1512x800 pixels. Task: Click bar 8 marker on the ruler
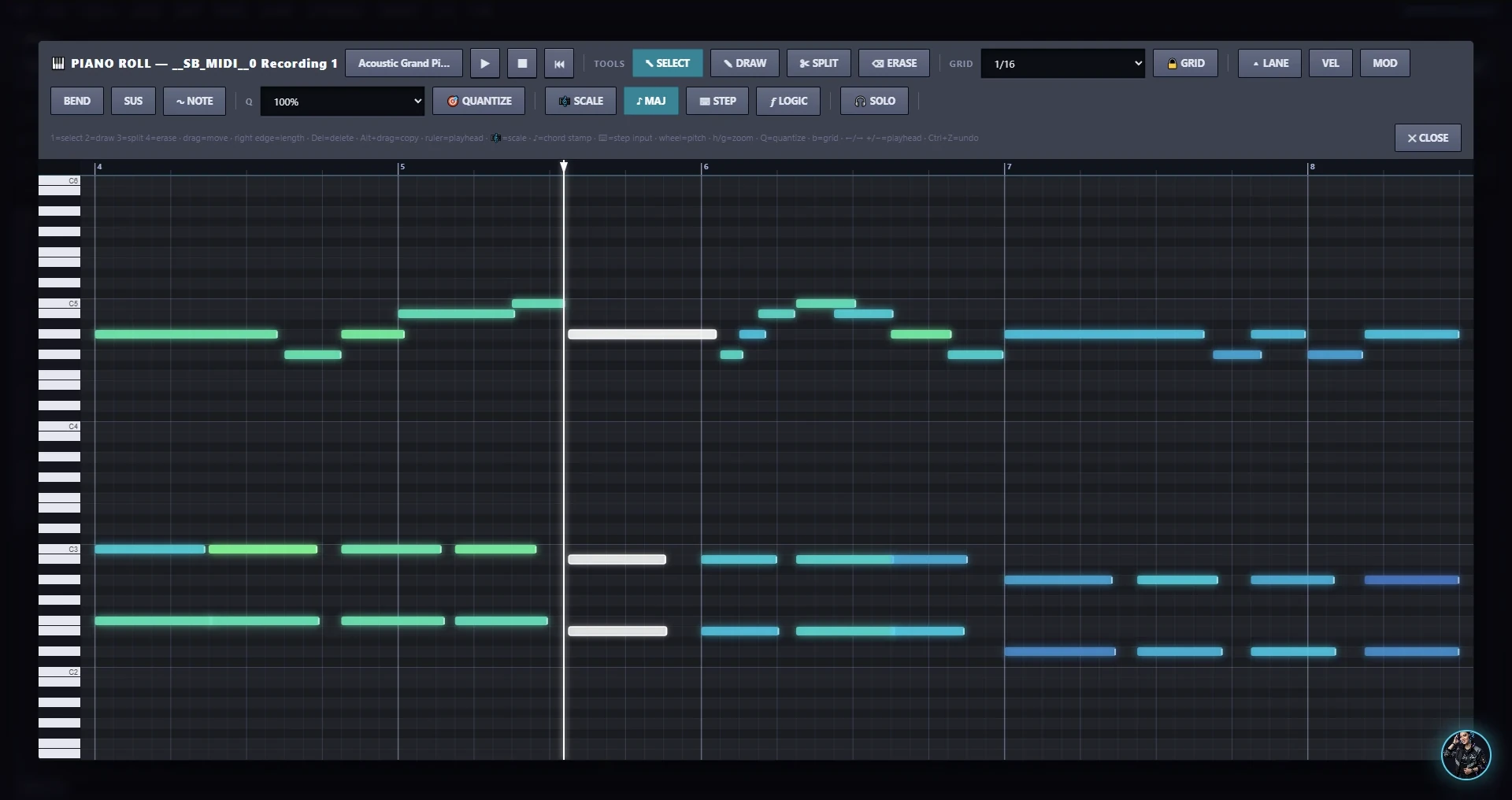(1312, 167)
